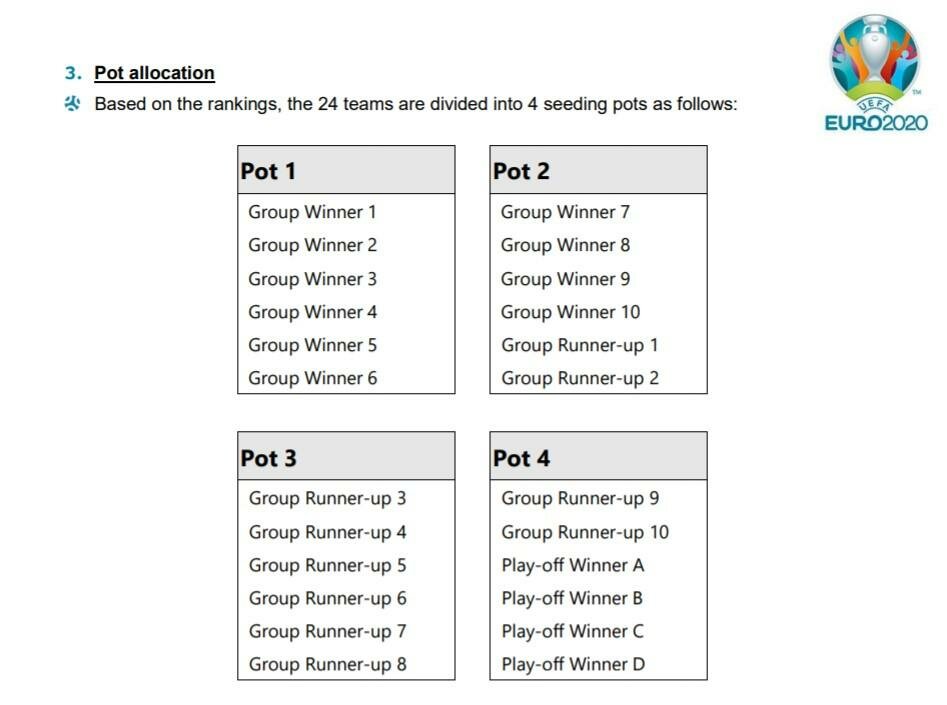
Task: Click Group Winner 1 entry
Action: tap(312, 212)
